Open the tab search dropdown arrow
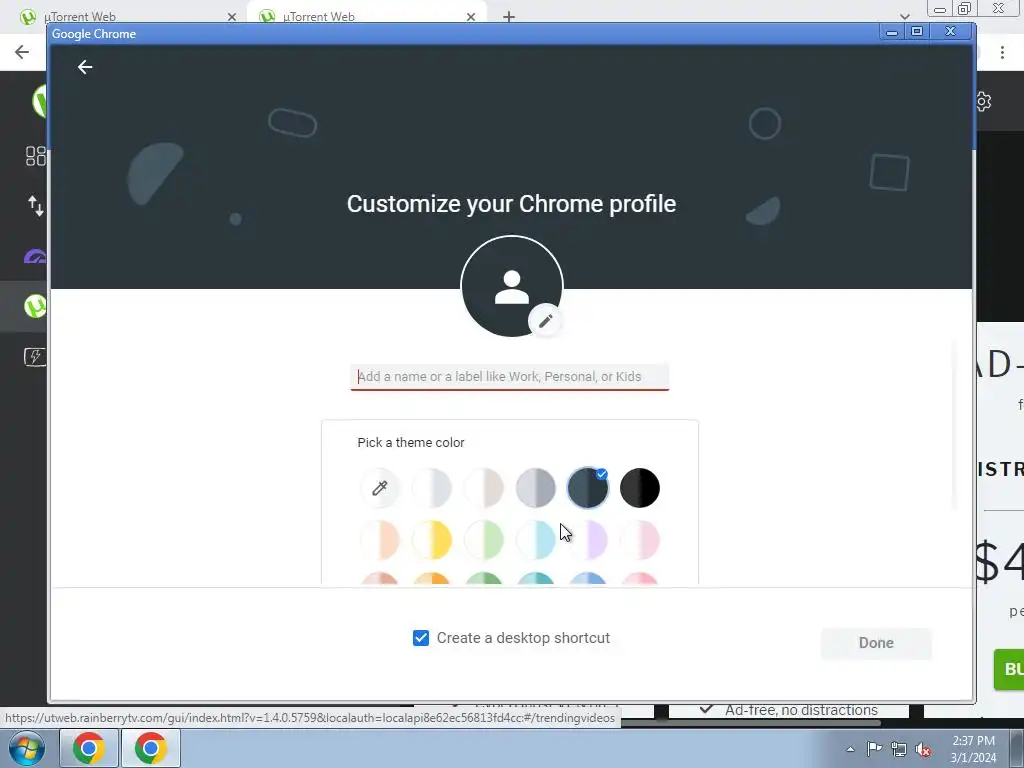 pyautogui.click(x=904, y=17)
